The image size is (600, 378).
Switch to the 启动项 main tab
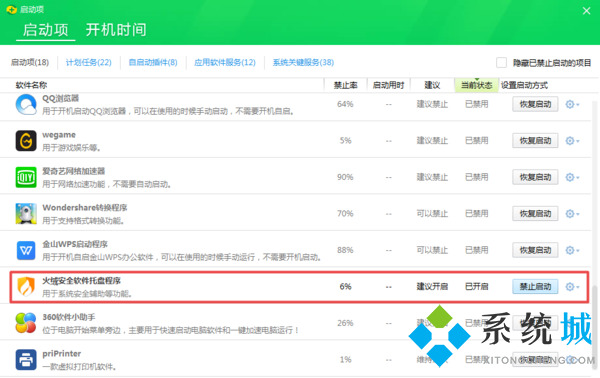46,30
